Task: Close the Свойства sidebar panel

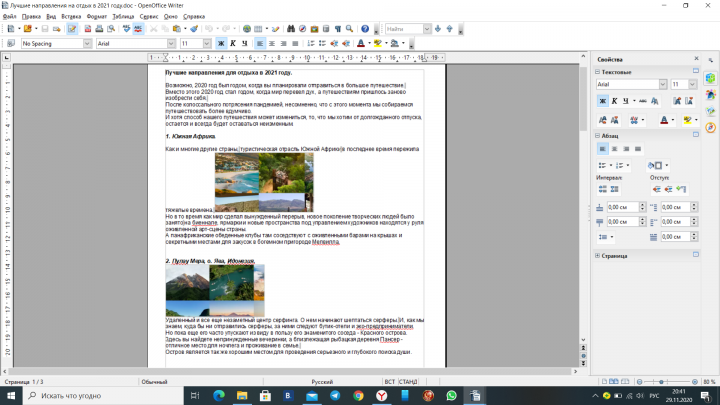Action: (x=696, y=59)
